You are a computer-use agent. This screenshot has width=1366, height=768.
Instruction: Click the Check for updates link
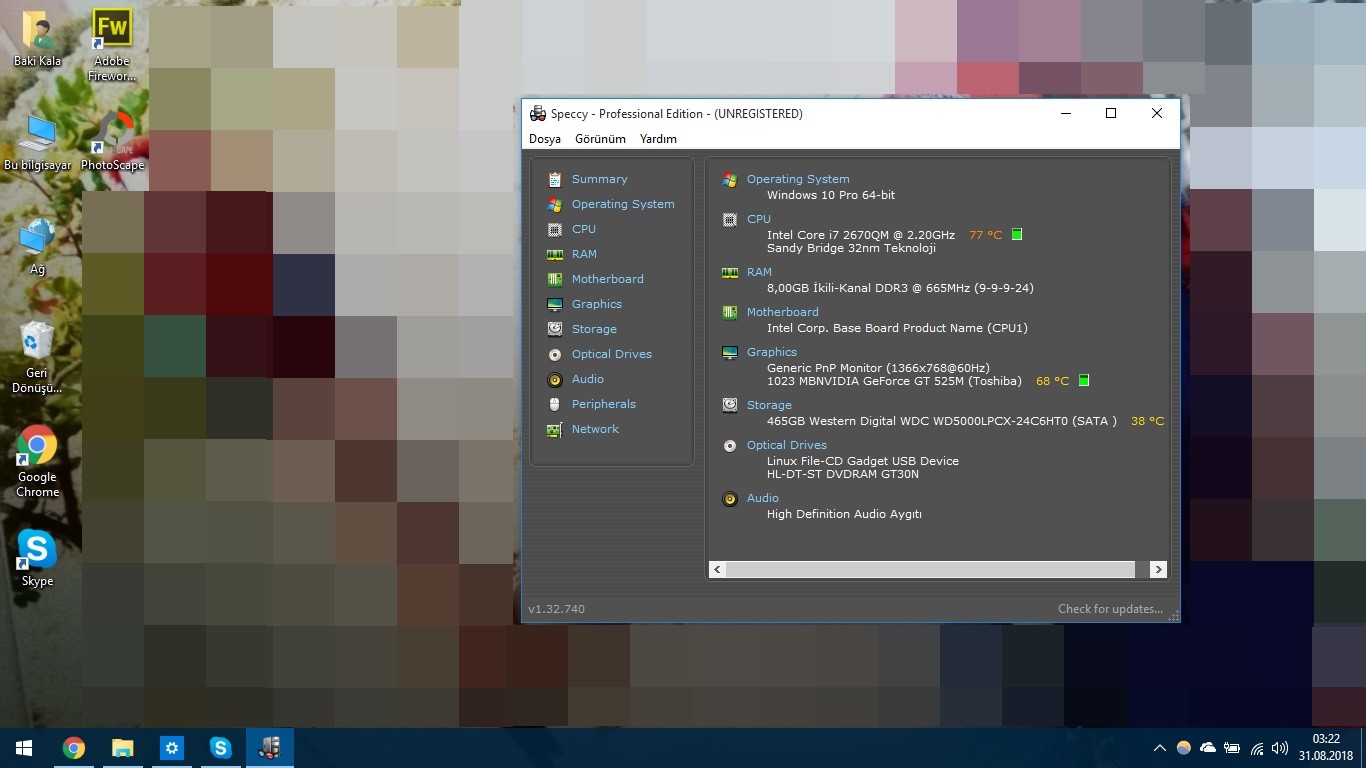click(x=1110, y=609)
